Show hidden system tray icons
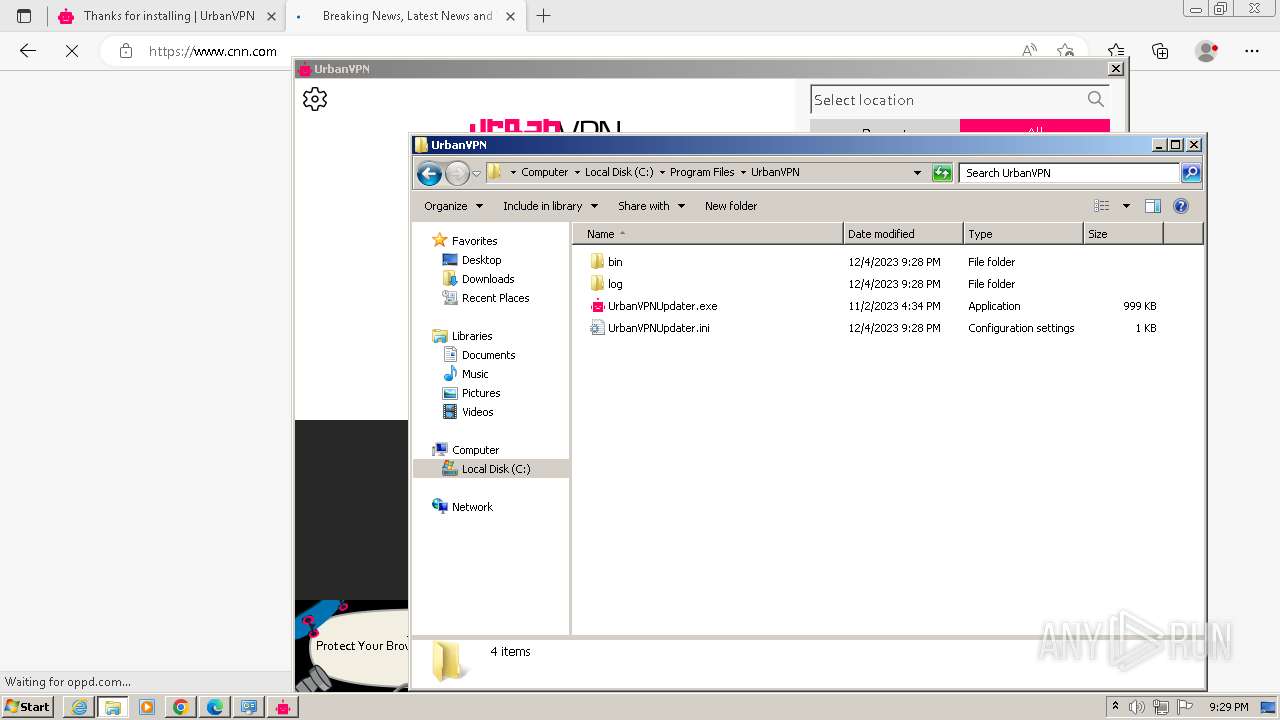Screen dimensions: 1280x720 tap(1115, 707)
